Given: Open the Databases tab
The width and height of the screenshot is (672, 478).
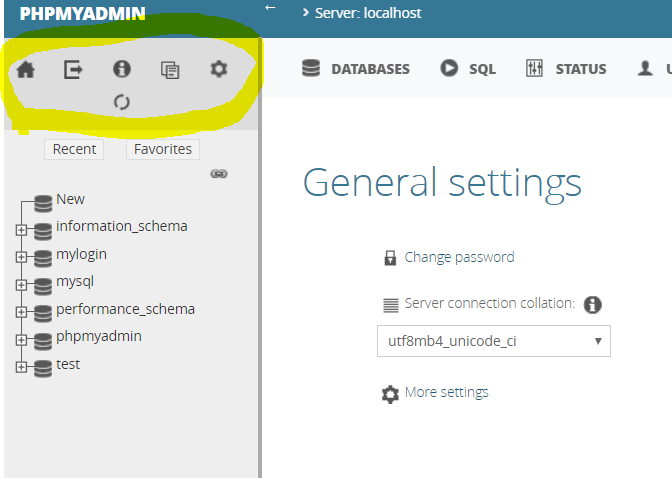Looking at the screenshot, I should click(x=356, y=69).
